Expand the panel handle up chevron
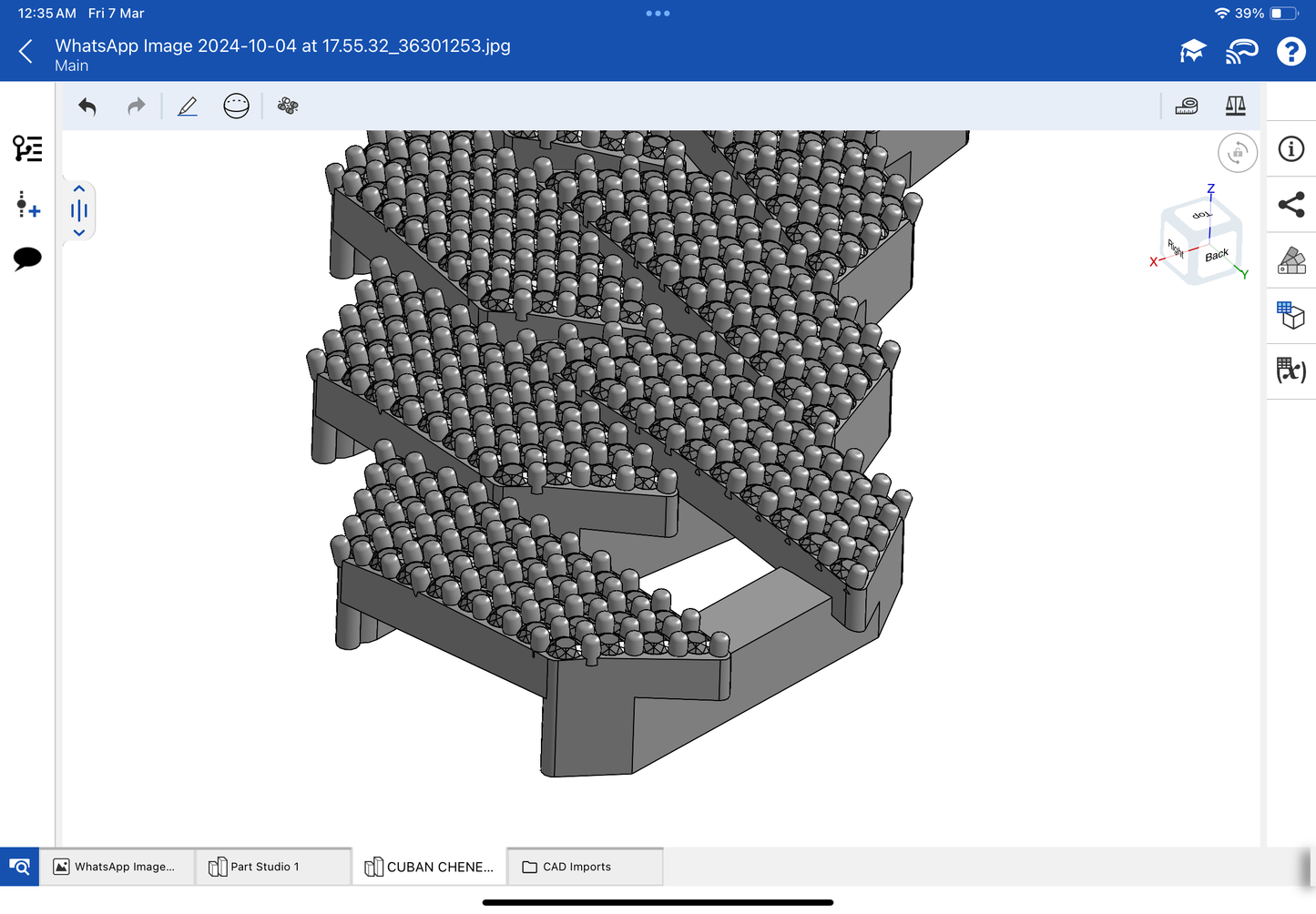1316x914 pixels. (x=79, y=189)
